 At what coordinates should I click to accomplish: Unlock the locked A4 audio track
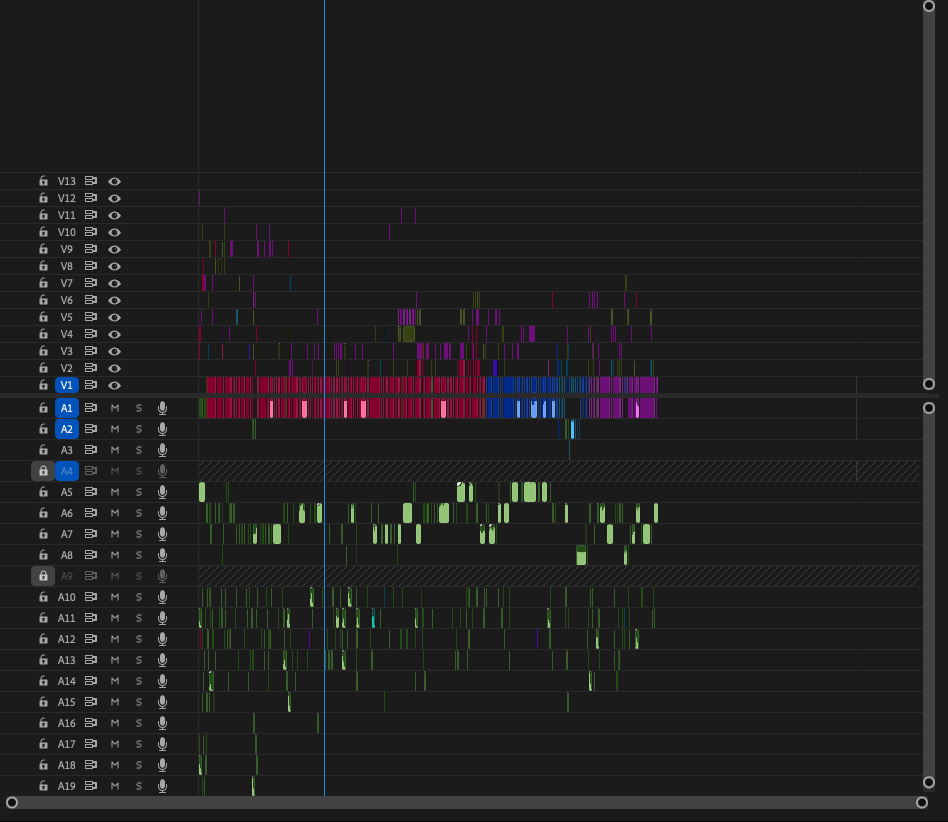(x=43, y=471)
